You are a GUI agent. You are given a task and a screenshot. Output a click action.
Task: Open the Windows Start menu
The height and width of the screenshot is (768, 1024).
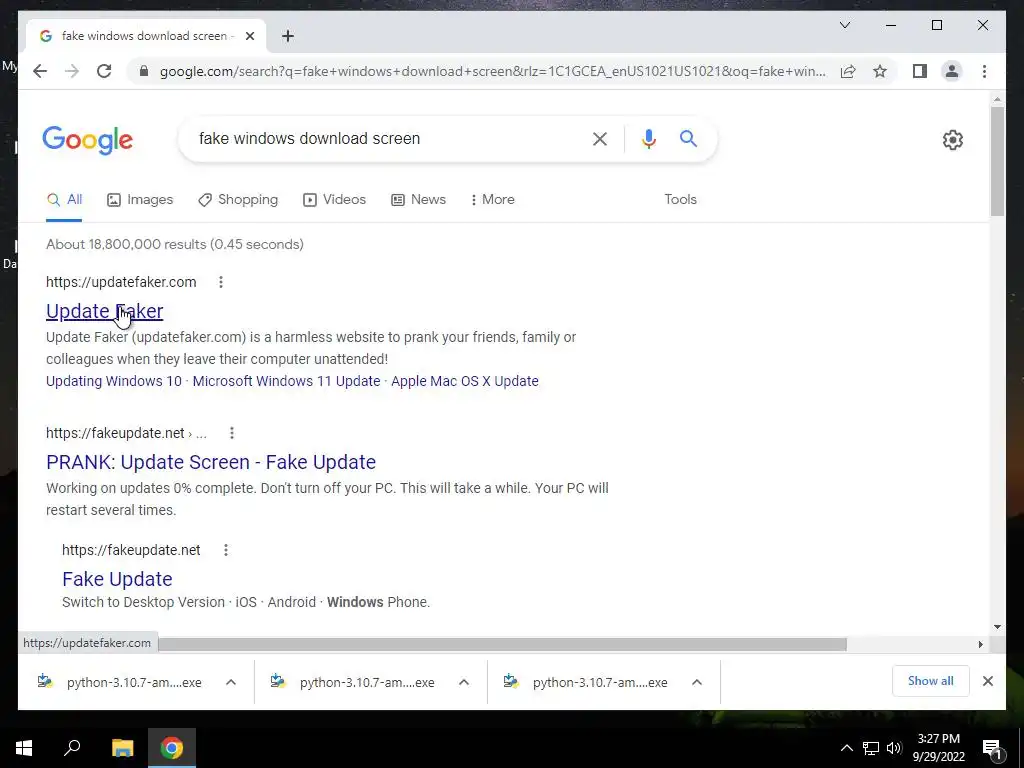click(x=24, y=748)
